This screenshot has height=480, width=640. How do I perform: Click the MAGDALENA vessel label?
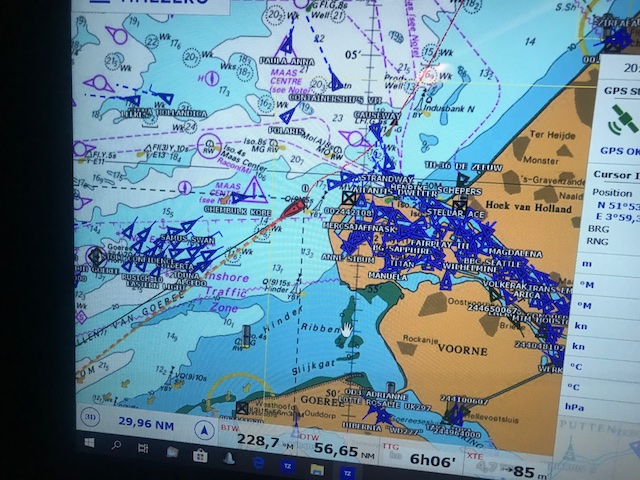(x=516, y=253)
